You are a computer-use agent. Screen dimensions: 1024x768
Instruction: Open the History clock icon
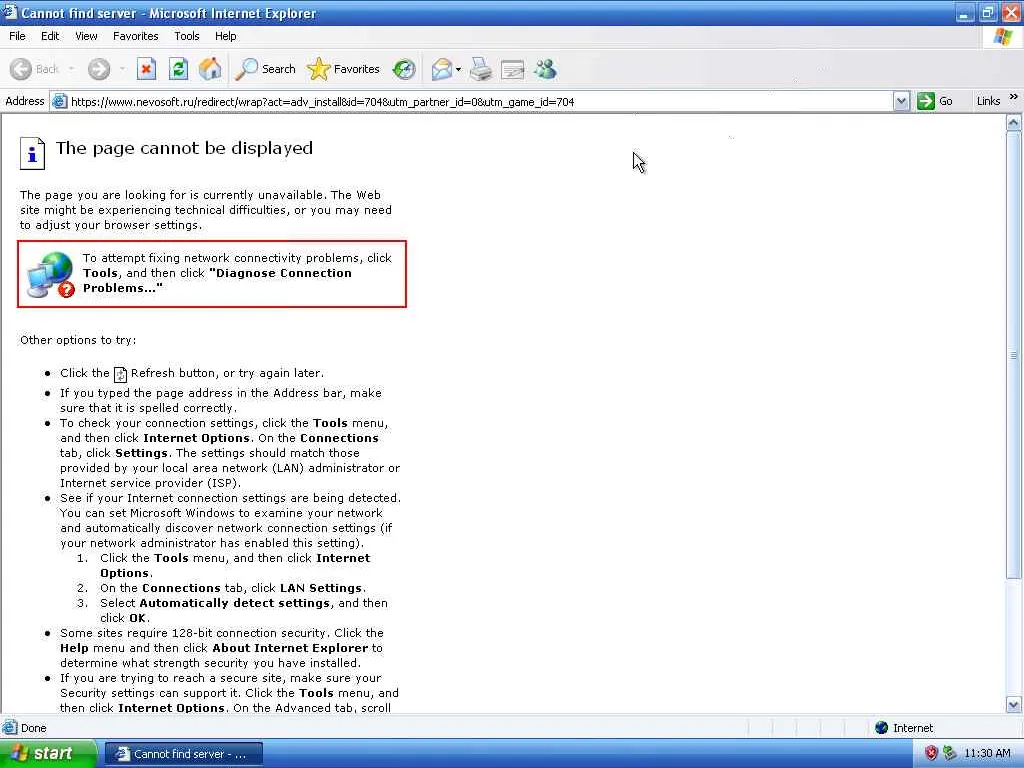tap(404, 69)
